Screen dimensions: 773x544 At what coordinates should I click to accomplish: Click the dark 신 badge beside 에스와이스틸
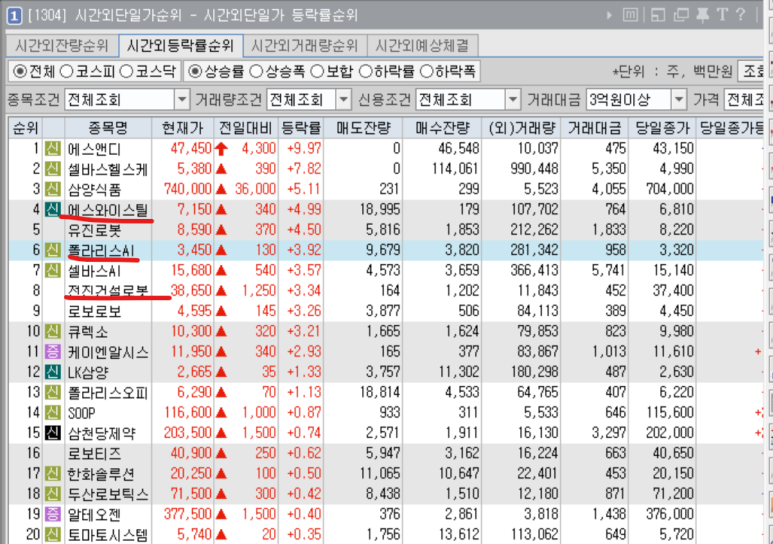[53, 210]
